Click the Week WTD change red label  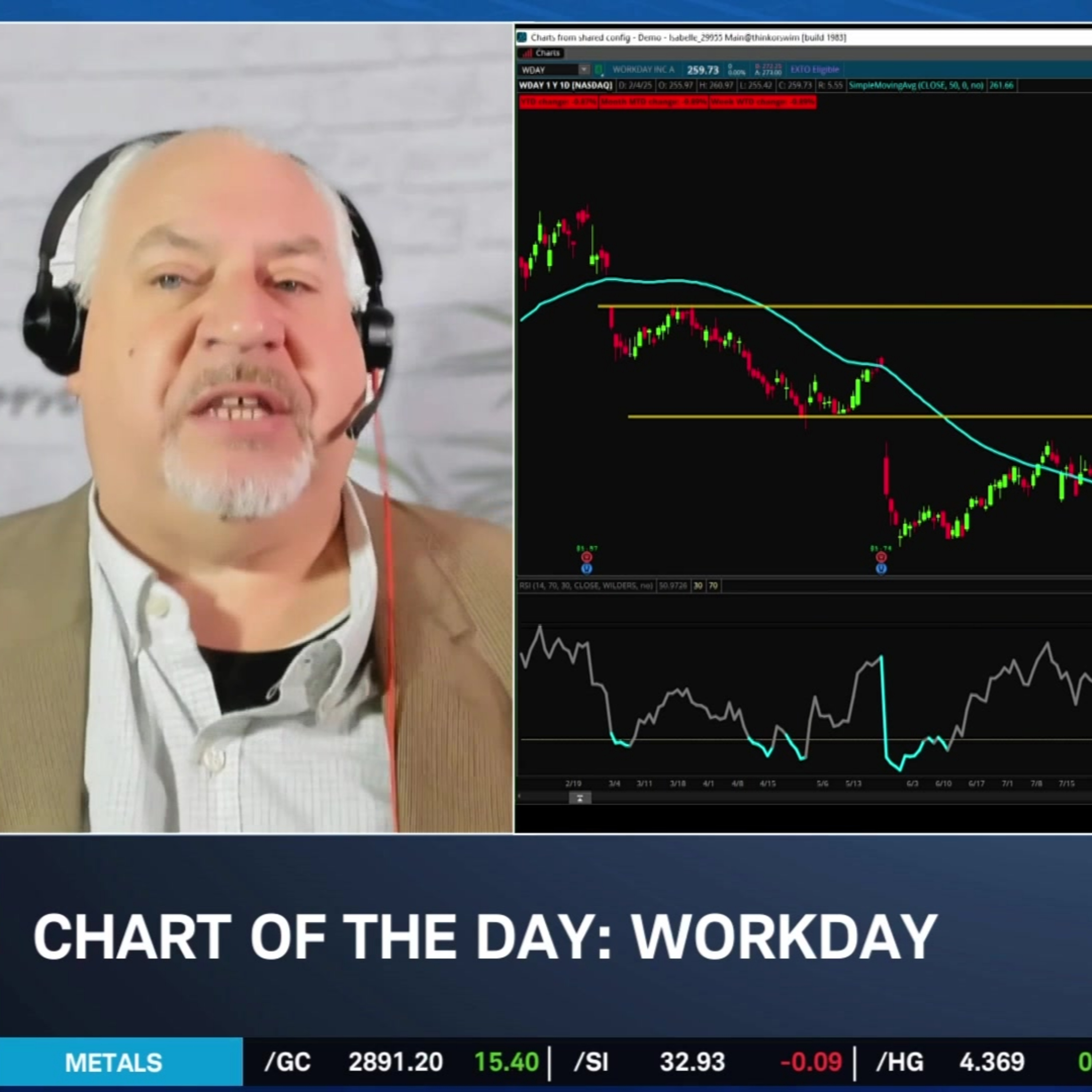point(763,102)
